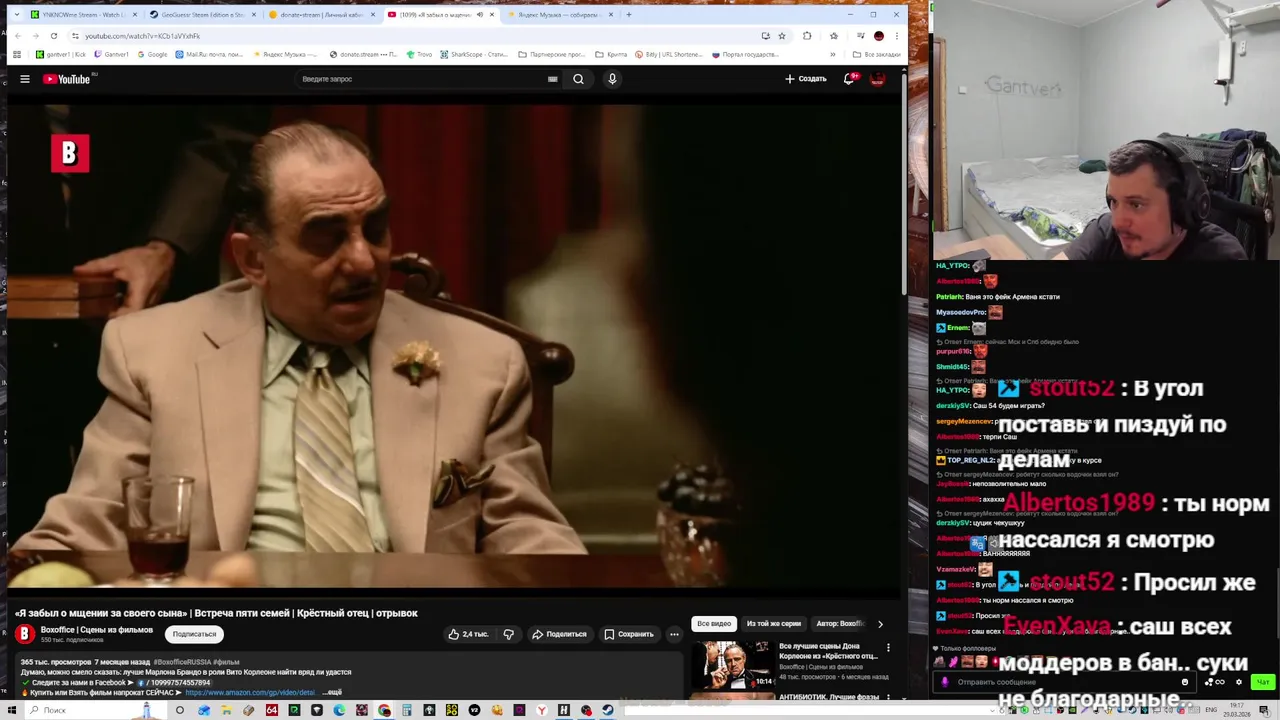1280x720 pixels.
Task: Dislike the video with thumbs down
Action: pyautogui.click(x=509, y=634)
